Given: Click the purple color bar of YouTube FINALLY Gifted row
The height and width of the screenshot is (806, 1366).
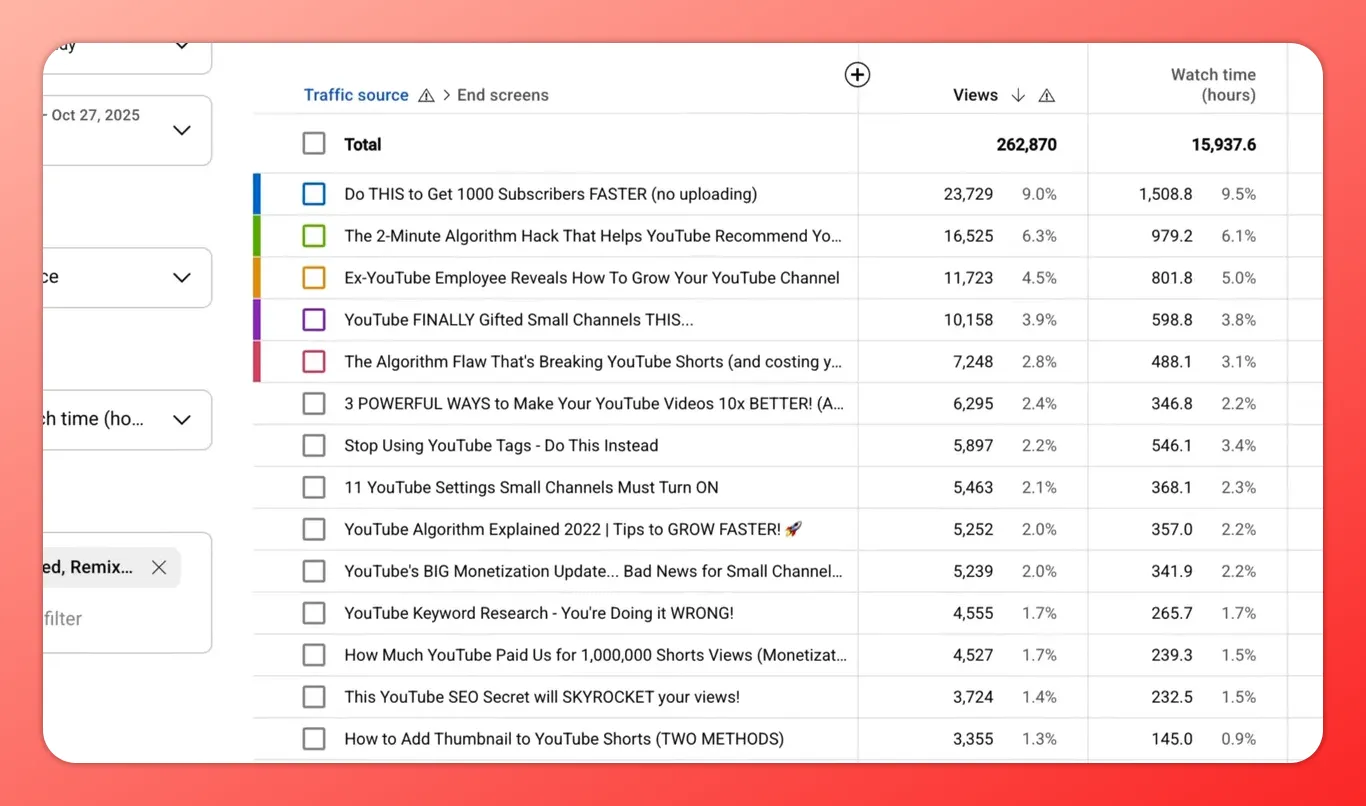Looking at the screenshot, I should (x=257, y=320).
